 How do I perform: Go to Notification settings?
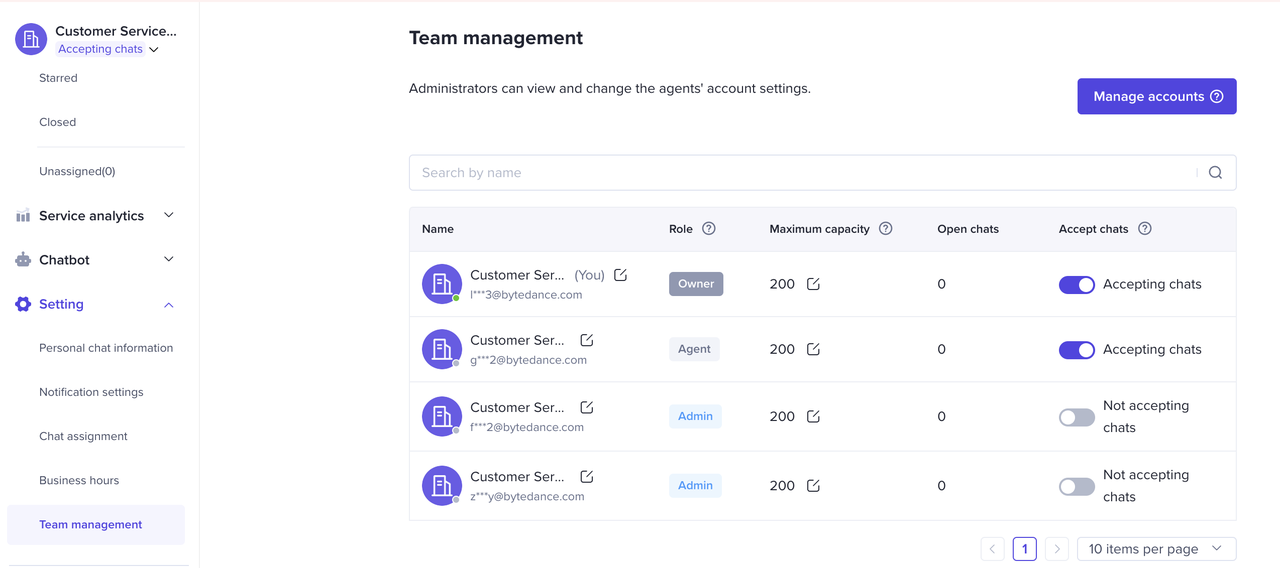click(91, 393)
